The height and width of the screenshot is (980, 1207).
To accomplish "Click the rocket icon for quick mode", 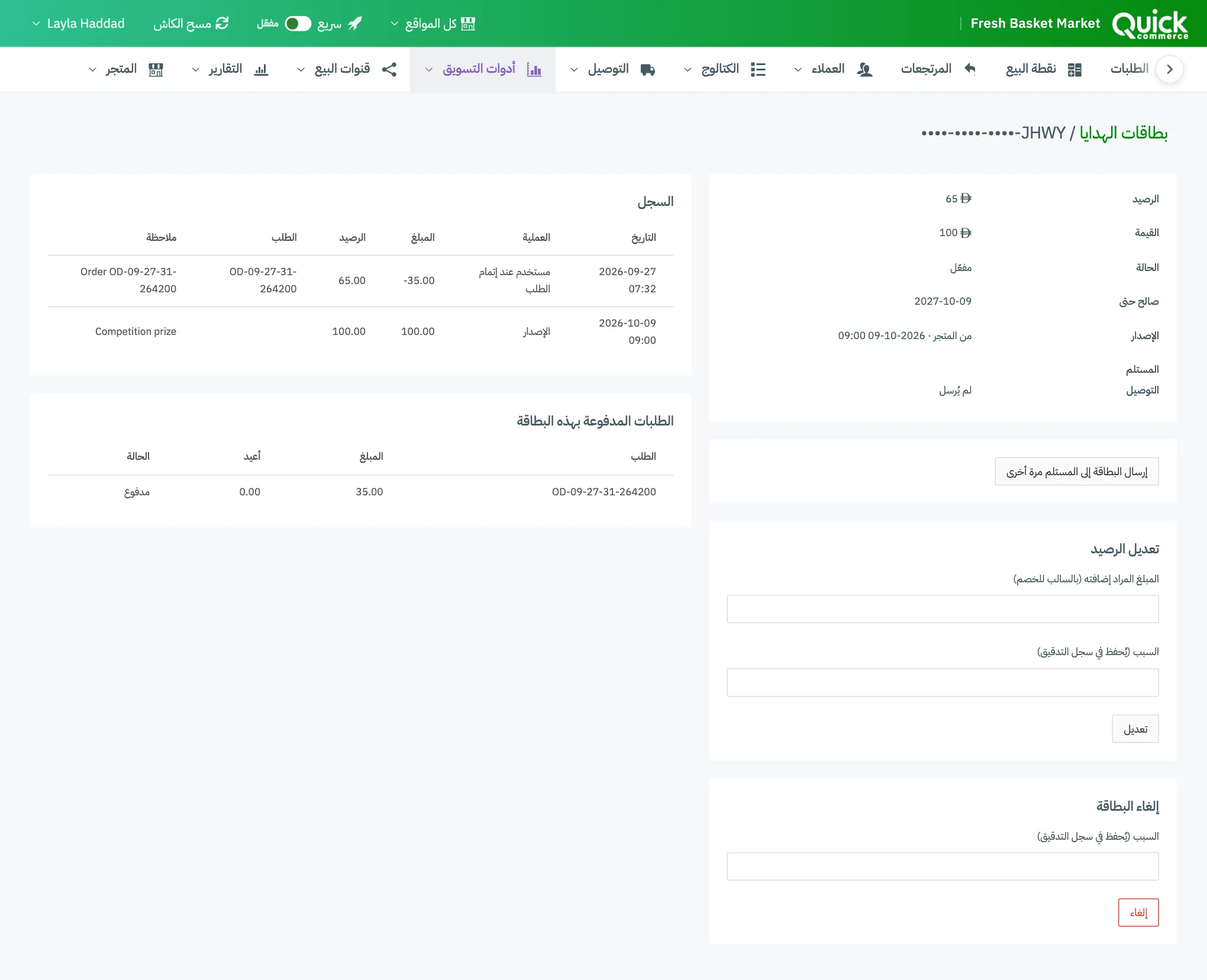I will tap(355, 24).
